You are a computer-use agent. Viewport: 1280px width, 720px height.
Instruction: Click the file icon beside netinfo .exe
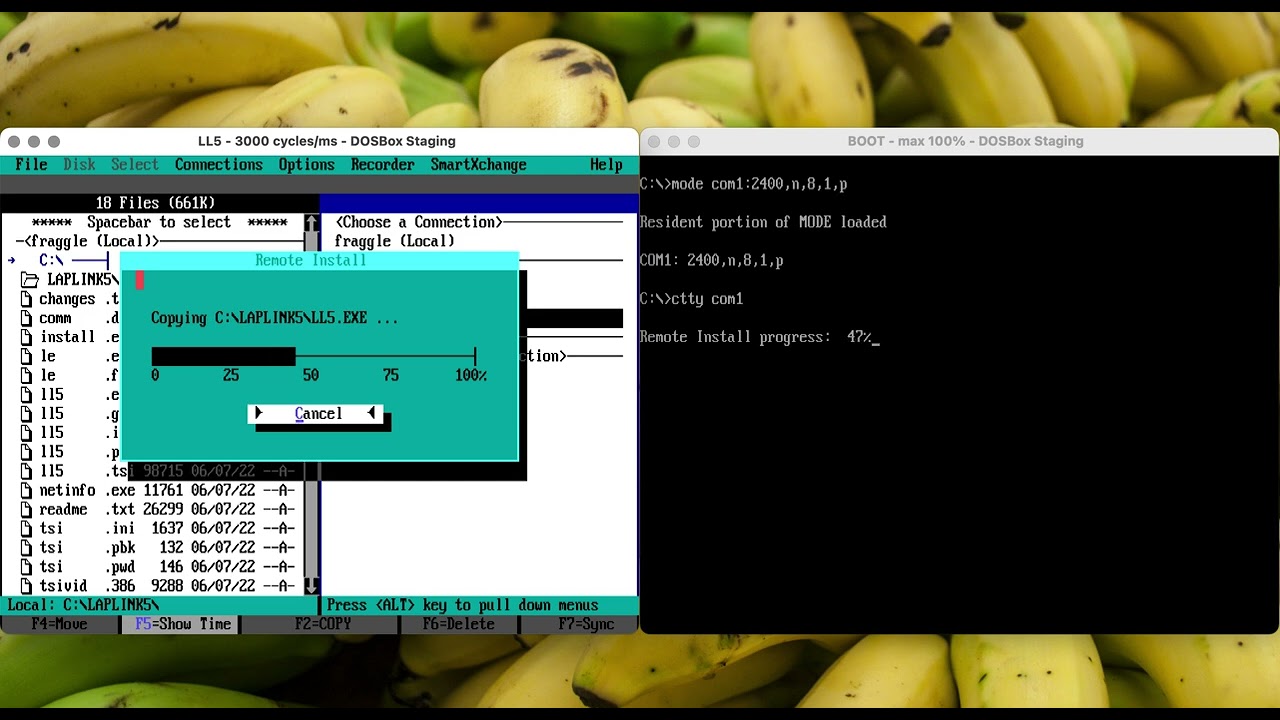pyautogui.click(x=26, y=491)
